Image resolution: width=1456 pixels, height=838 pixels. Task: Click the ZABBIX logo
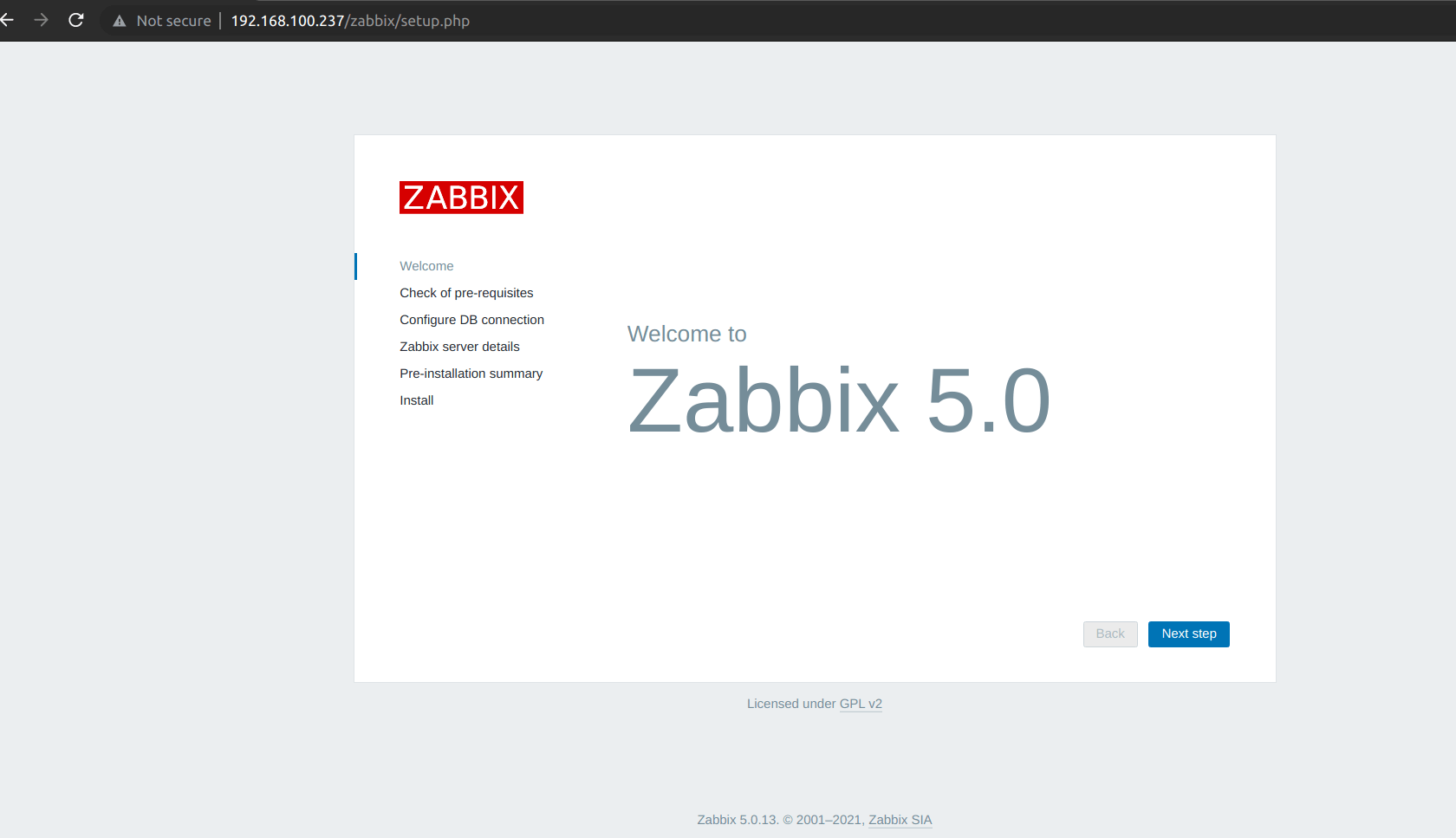coord(461,198)
